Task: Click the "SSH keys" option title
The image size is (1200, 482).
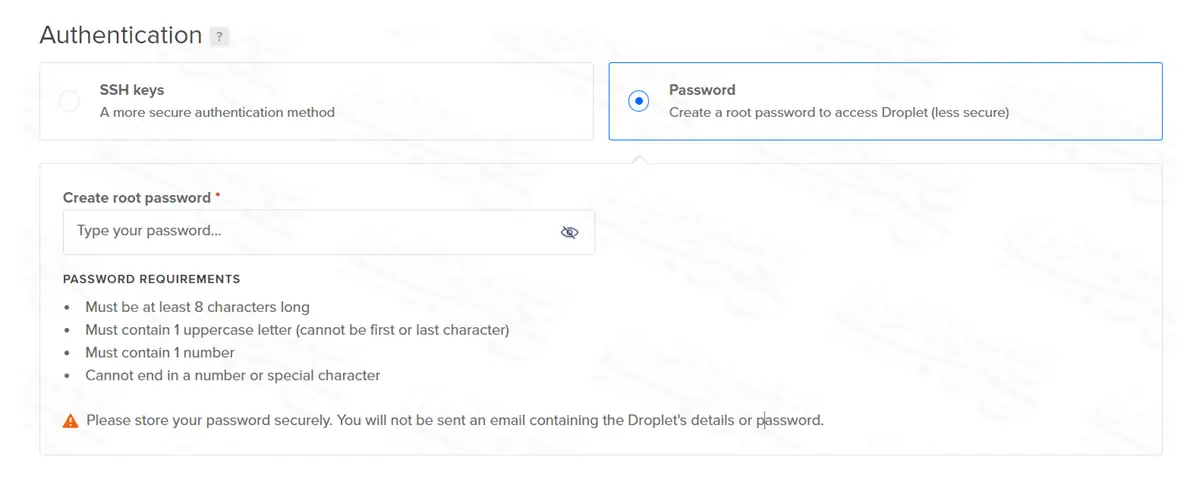Action: [x=132, y=90]
